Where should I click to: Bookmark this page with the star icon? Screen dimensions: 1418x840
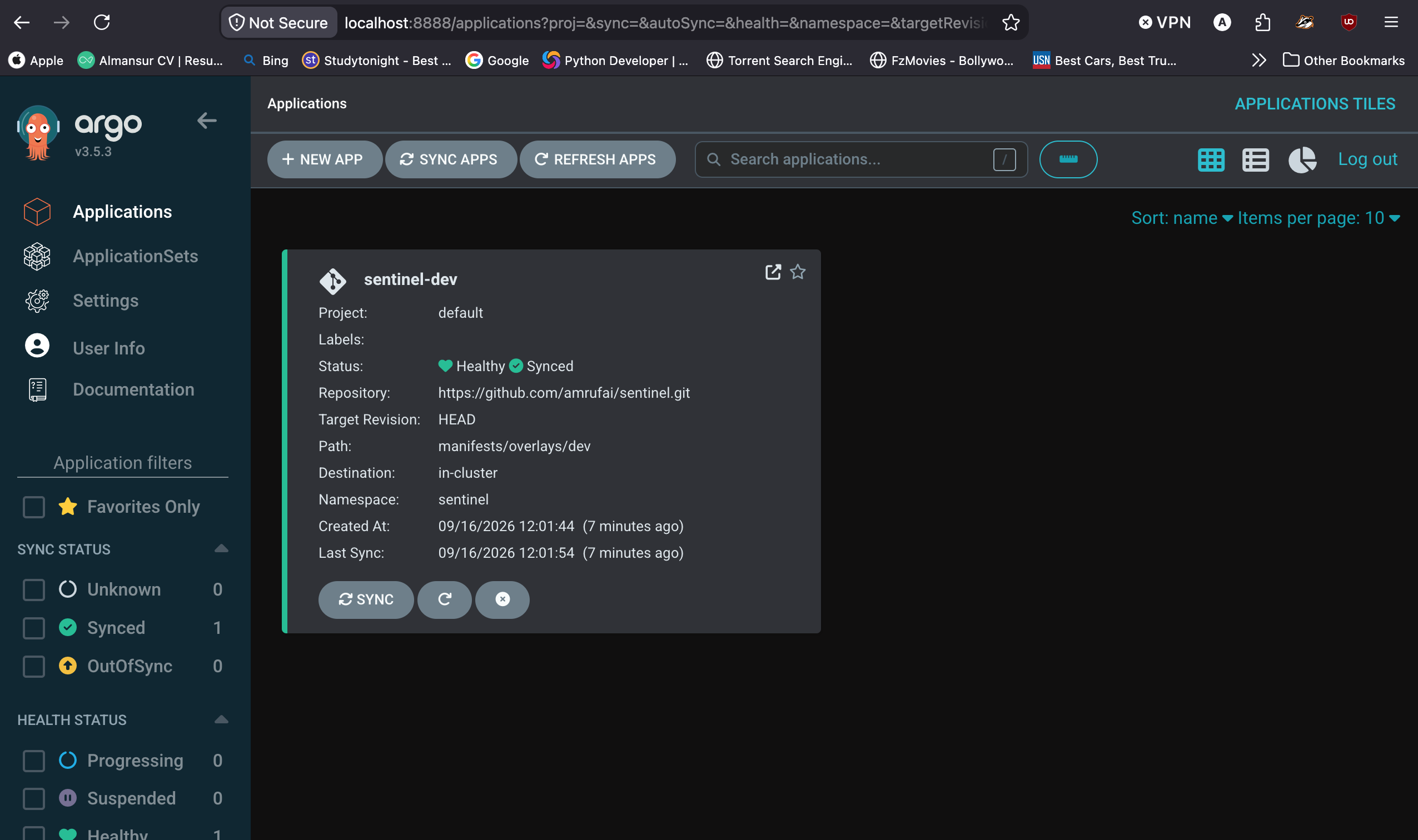(1010, 23)
